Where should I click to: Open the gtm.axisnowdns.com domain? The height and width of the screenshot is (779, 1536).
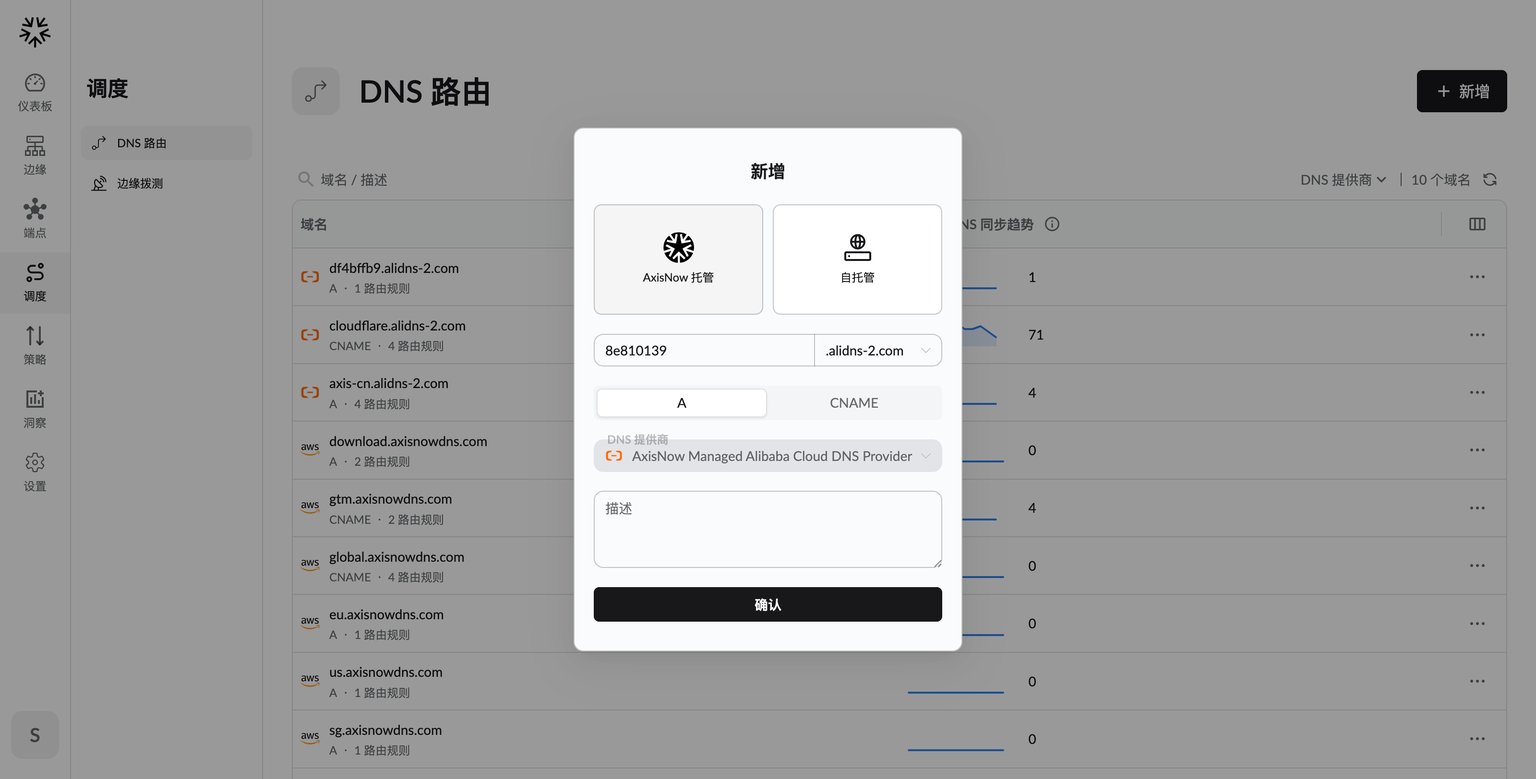[x=390, y=499]
